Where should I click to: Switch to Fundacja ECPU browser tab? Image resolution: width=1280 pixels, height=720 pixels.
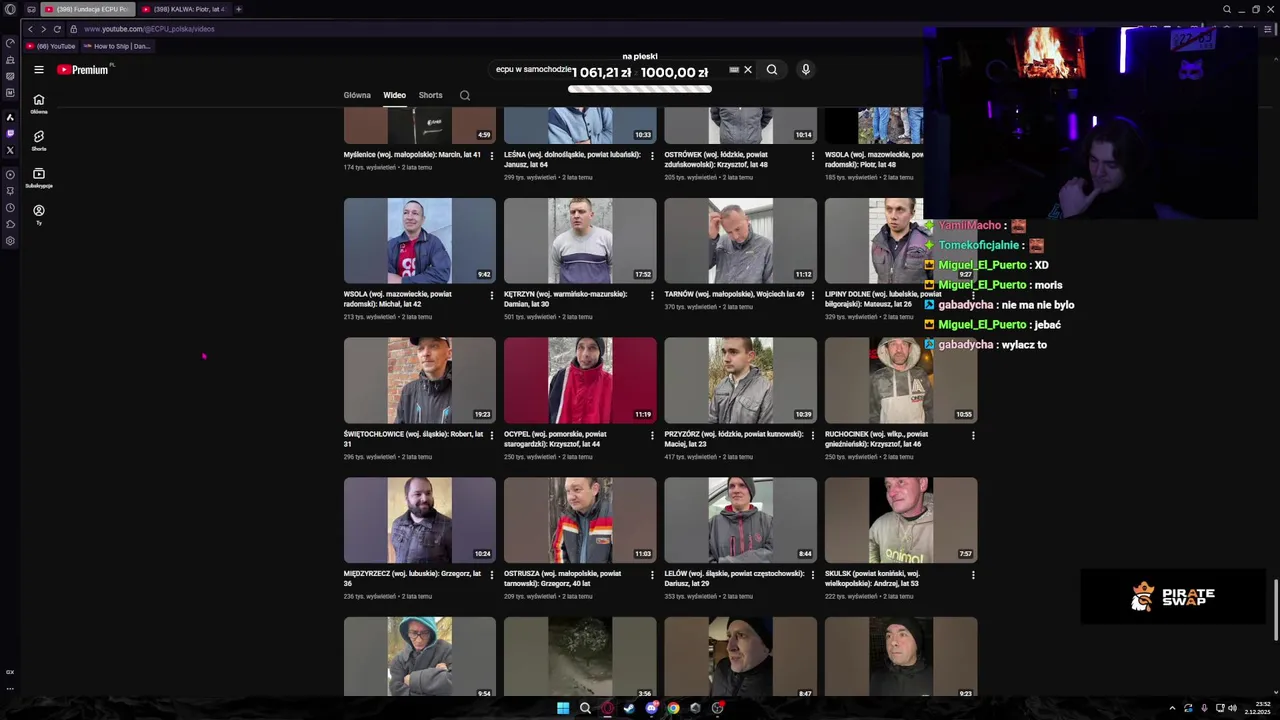87,9
